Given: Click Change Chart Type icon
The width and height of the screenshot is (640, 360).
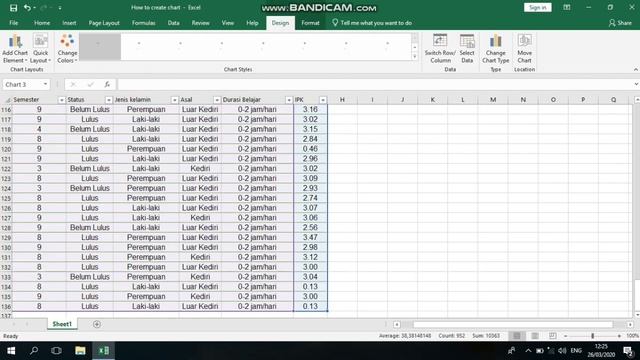Looking at the screenshot, I should (496, 49).
